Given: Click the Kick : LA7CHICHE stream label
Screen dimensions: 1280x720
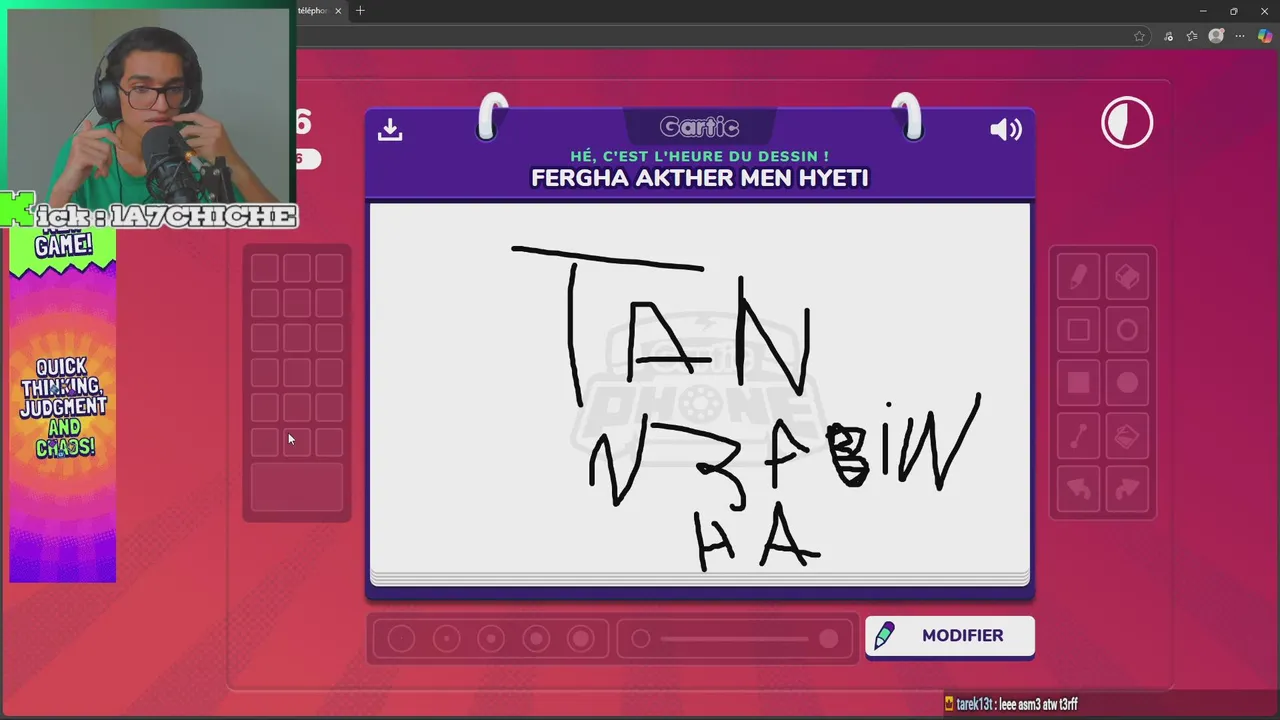Looking at the screenshot, I should [150, 215].
